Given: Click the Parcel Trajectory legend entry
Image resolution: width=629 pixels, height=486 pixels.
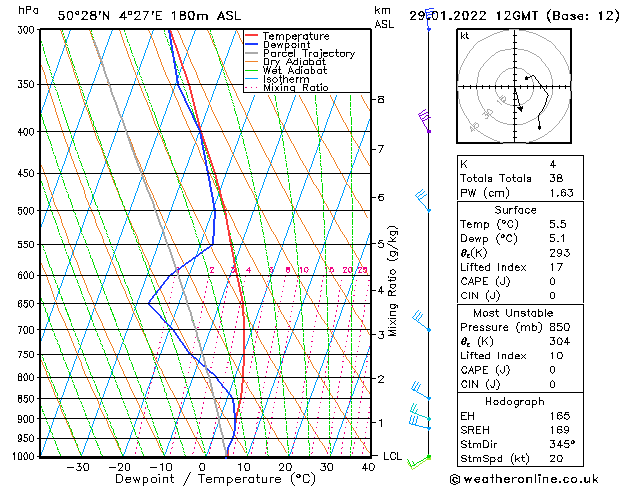Looking at the screenshot, I should [308, 54].
